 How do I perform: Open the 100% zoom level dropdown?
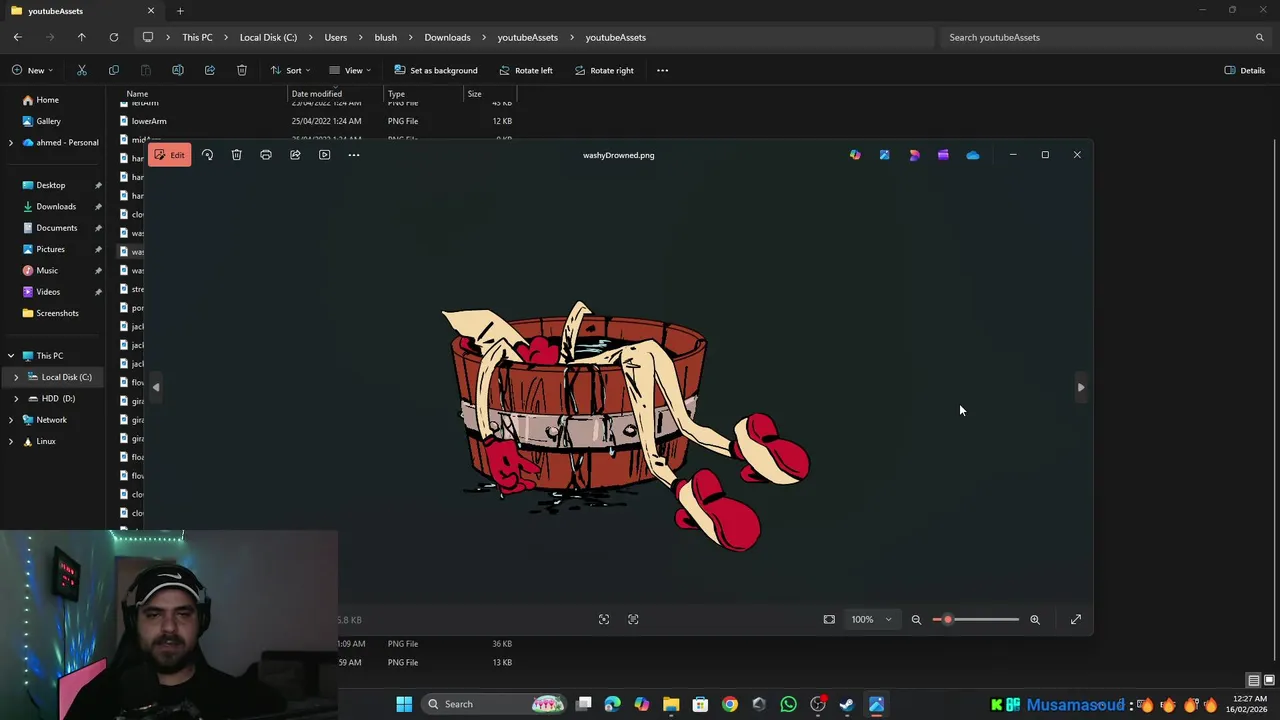point(871,620)
